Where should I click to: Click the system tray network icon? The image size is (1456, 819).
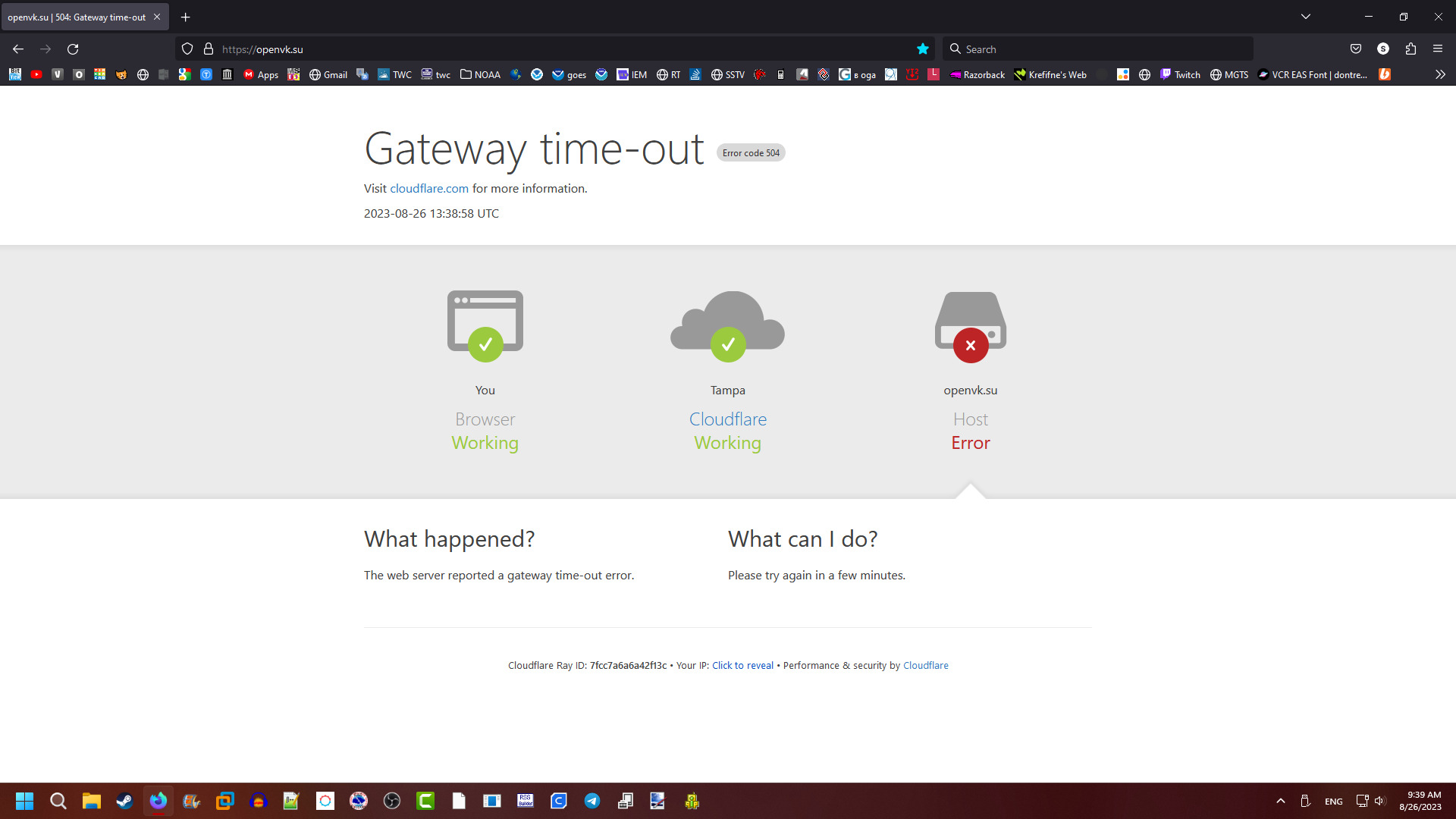coord(1362,800)
